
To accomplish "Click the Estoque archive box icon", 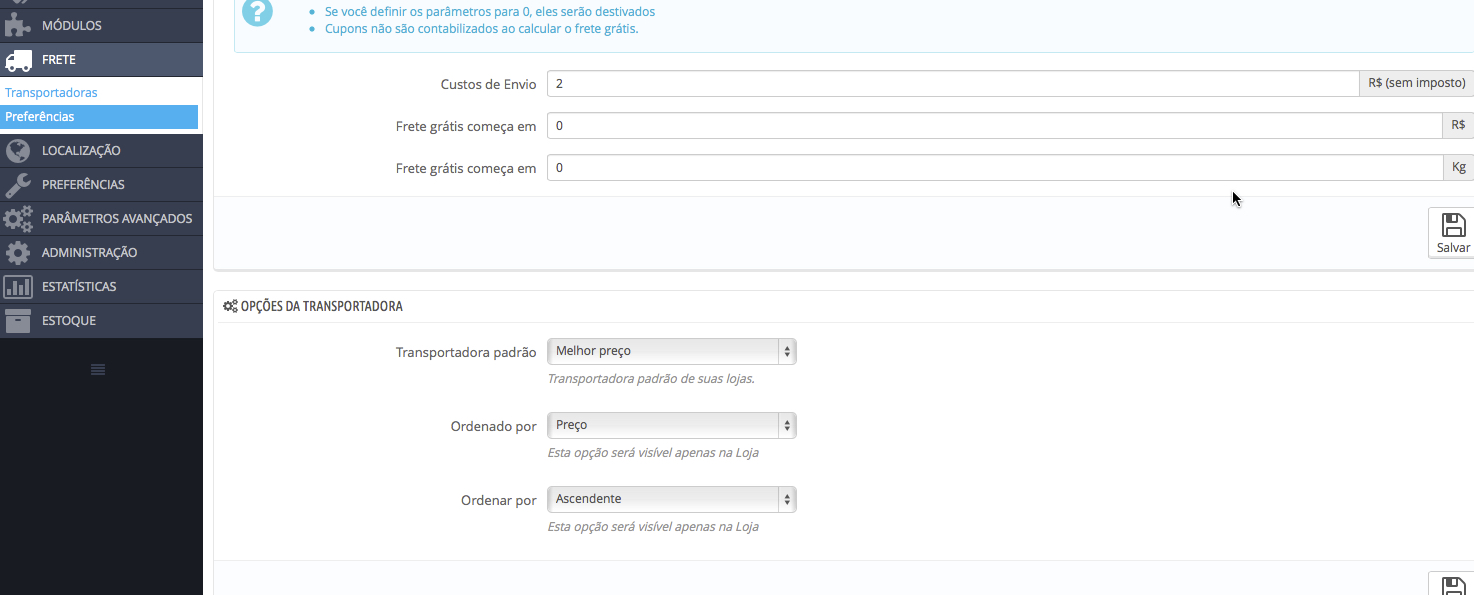I will tap(18, 321).
